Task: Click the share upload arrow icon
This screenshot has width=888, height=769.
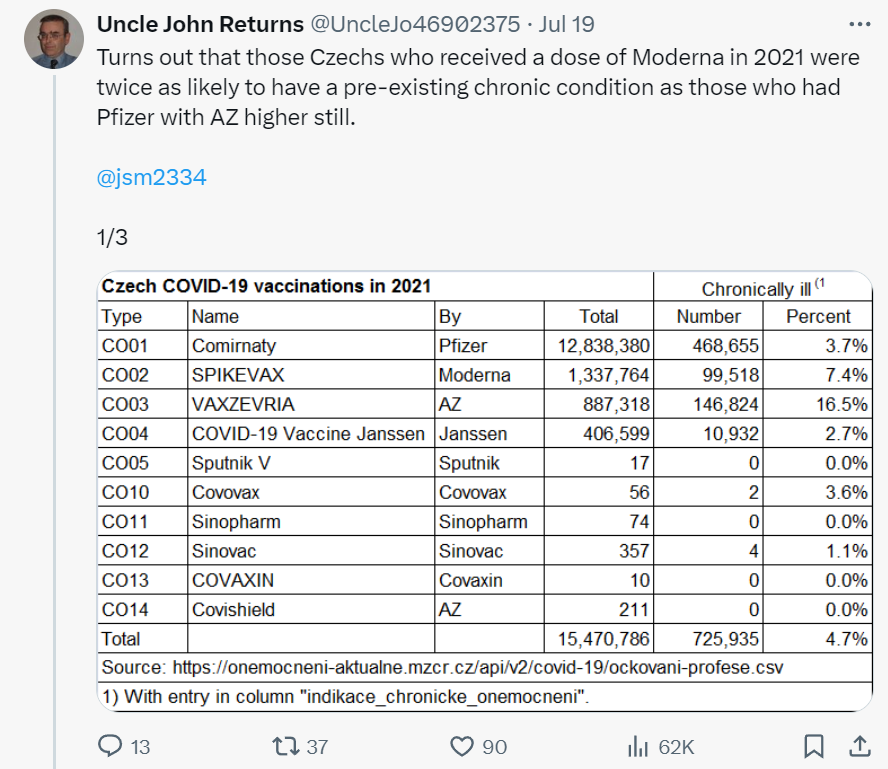Action: [x=862, y=746]
